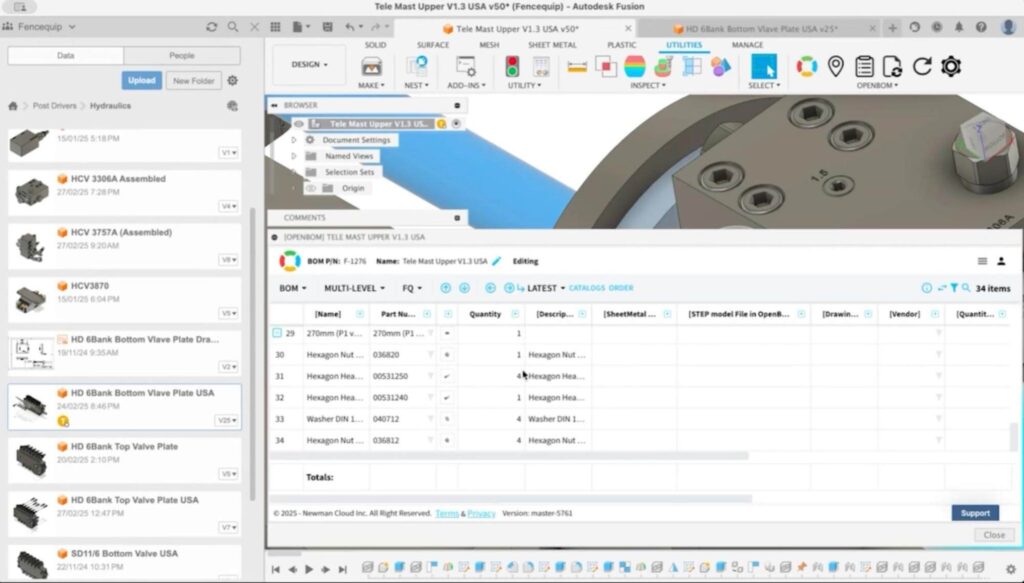Screen dimensions: 1024x583
Task: Click the CATALOGS link
Action: 586,288
